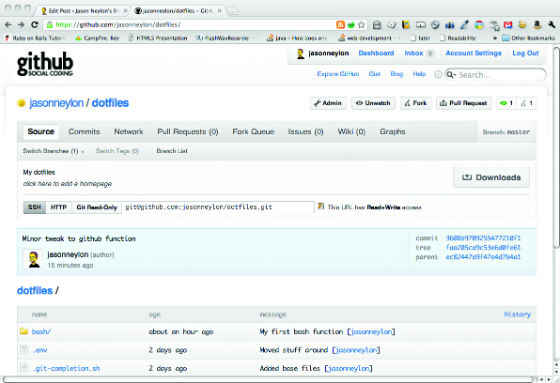Open the Gist link
The width and height of the screenshot is (560, 383).
(x=374, y=74)
